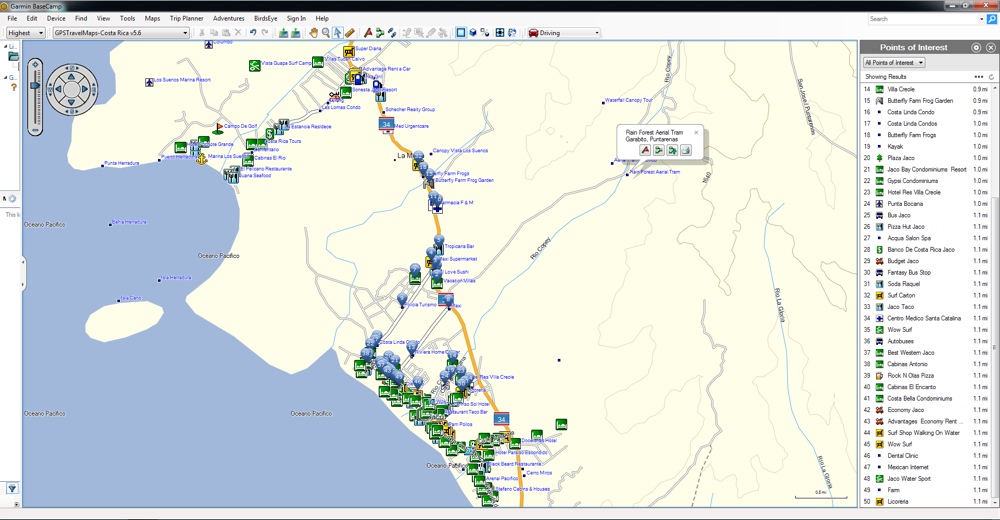Select Jaco Water Sport result

pyautogui.click(x=926, y=478)
